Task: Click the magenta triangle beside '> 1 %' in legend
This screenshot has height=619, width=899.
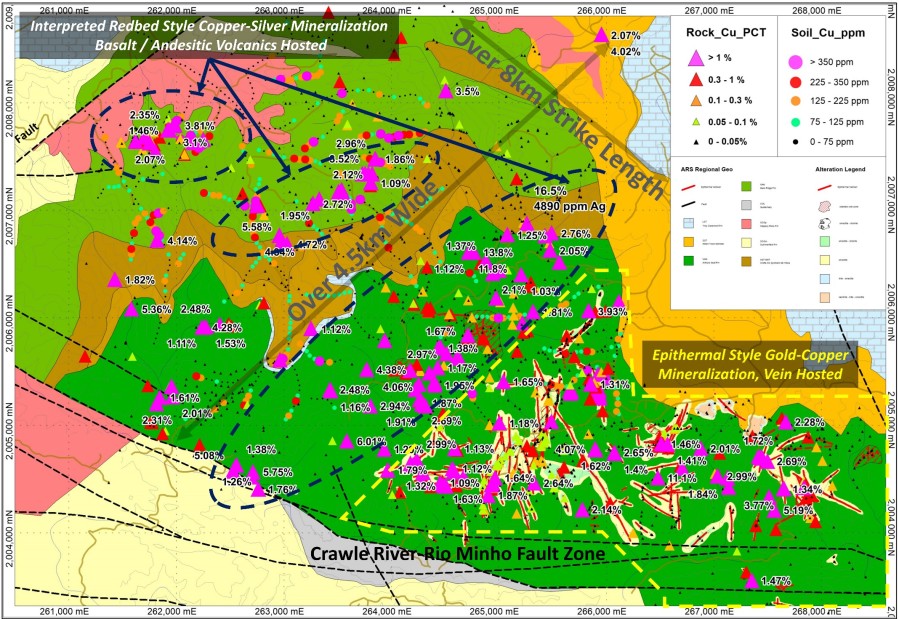Action: tap(695, 58)
